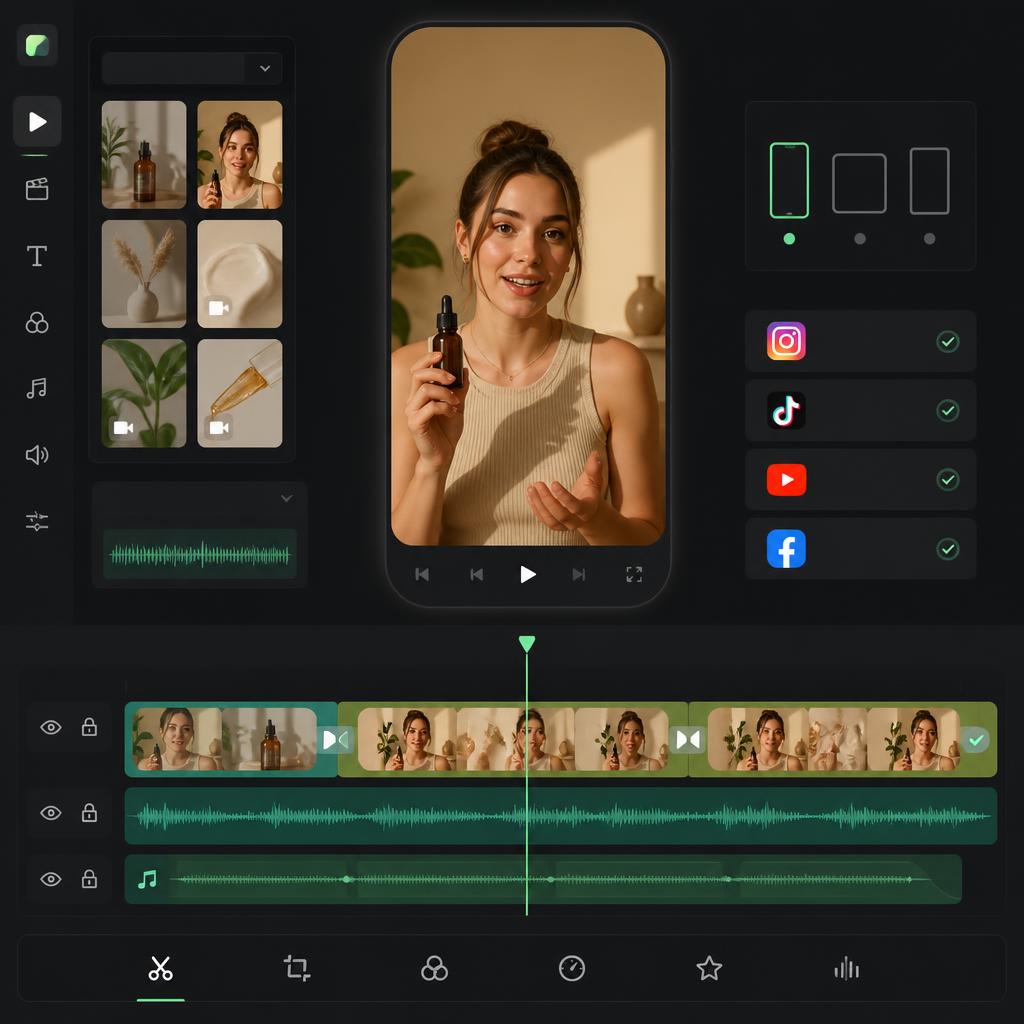The height and width of the screenshot is (1024, 1024).
Task: Play the preview video
Action: tap(528, 574)
